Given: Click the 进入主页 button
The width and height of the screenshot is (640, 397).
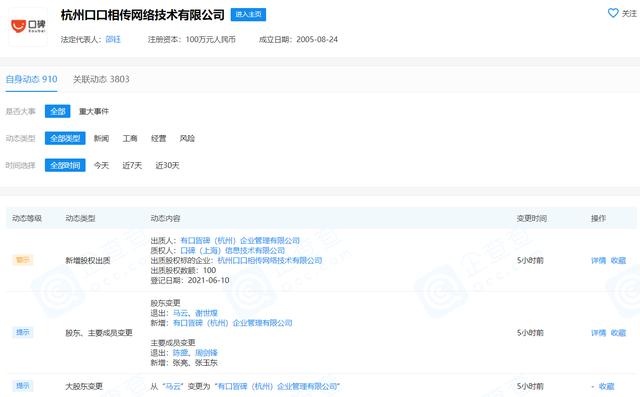Looking at the screenshot, I should click(248, 15).
